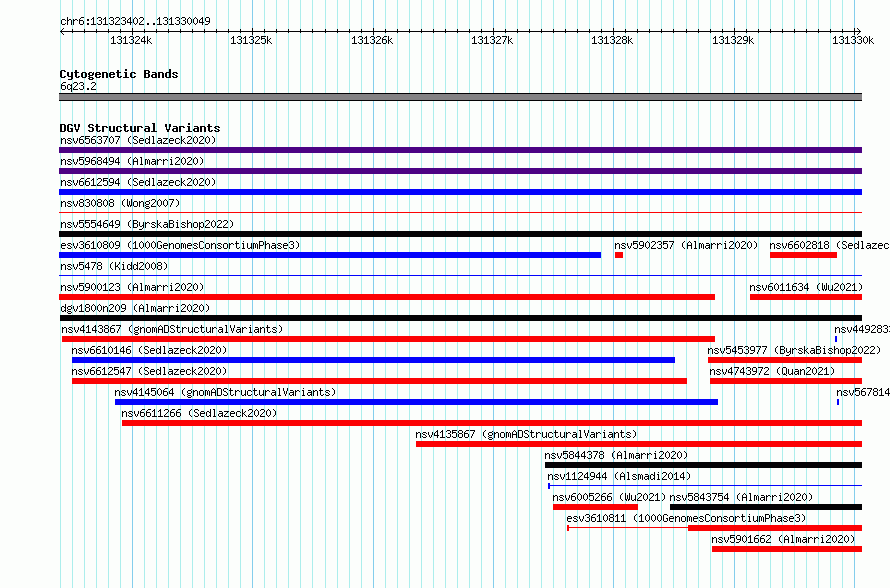Select the blue nsv6610146 variant bar
This screenshot has width=890, height=588.
coord(373,360)
